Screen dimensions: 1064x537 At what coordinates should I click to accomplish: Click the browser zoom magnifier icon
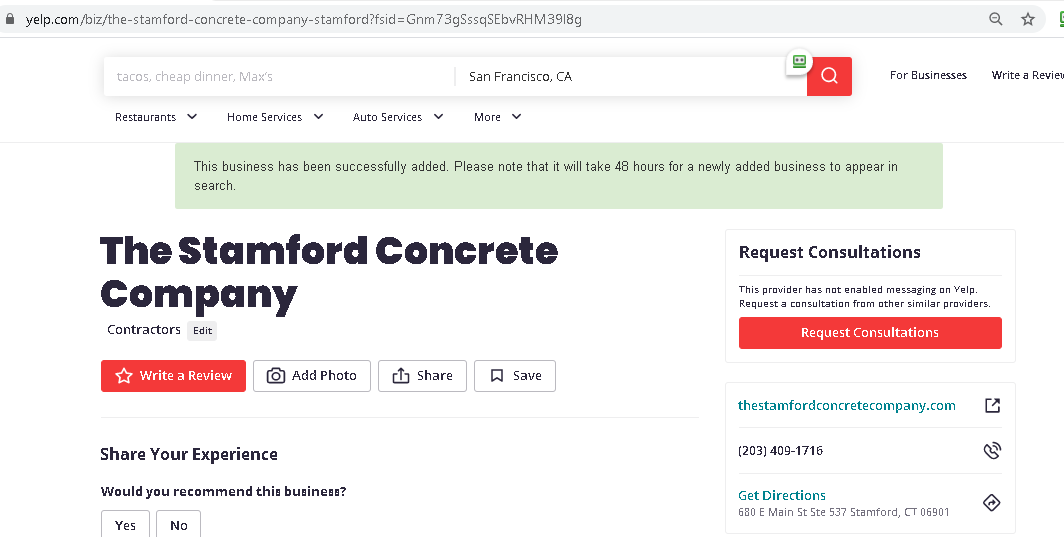click(995, 19)
